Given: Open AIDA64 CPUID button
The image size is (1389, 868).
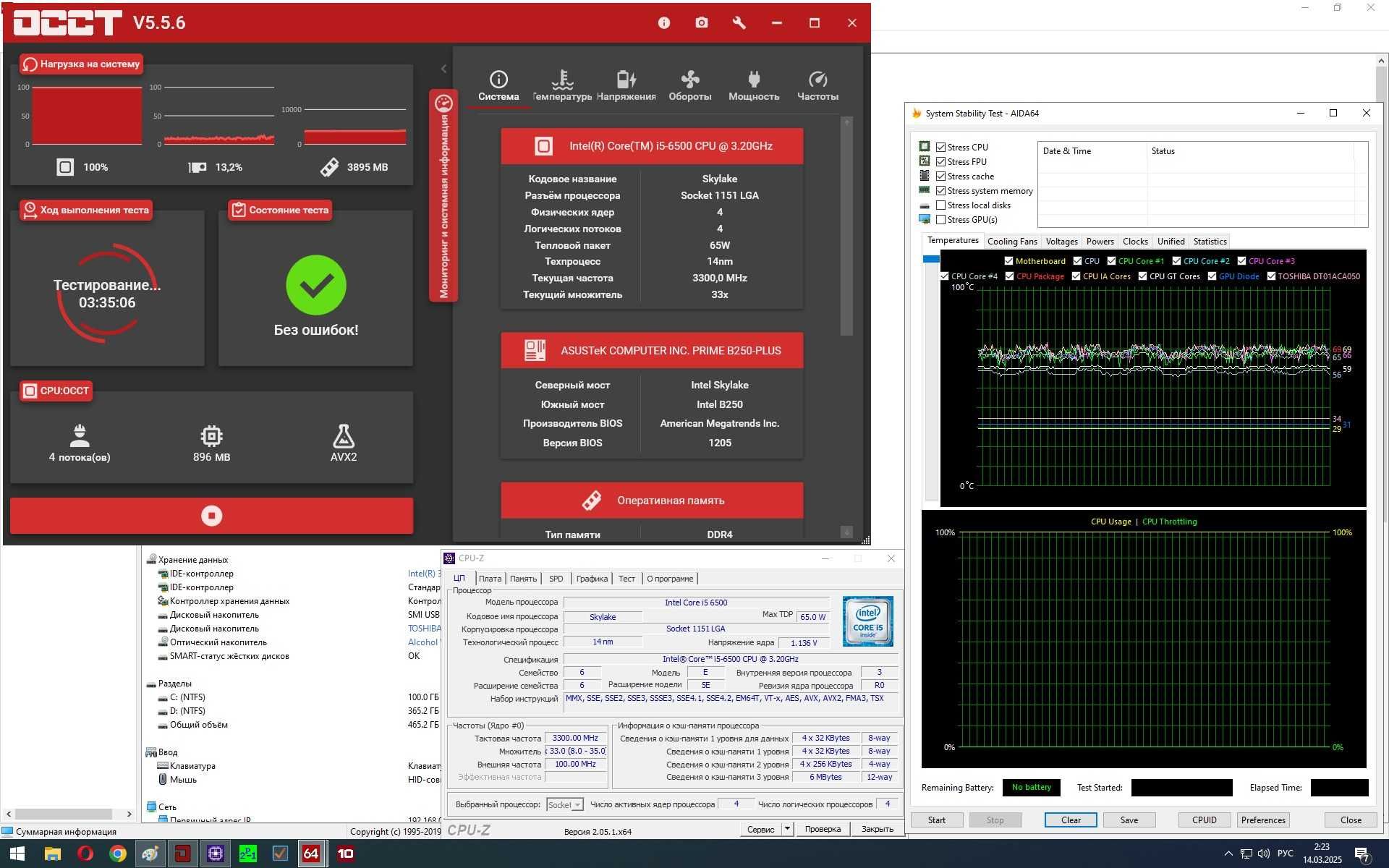Looking at the screenshot, I should click(x=1204, y=820).
